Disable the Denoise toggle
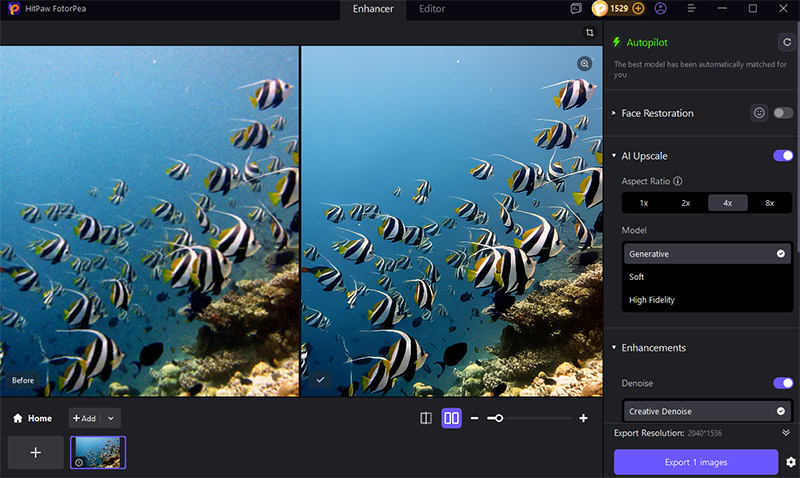 tap(783, 383)
